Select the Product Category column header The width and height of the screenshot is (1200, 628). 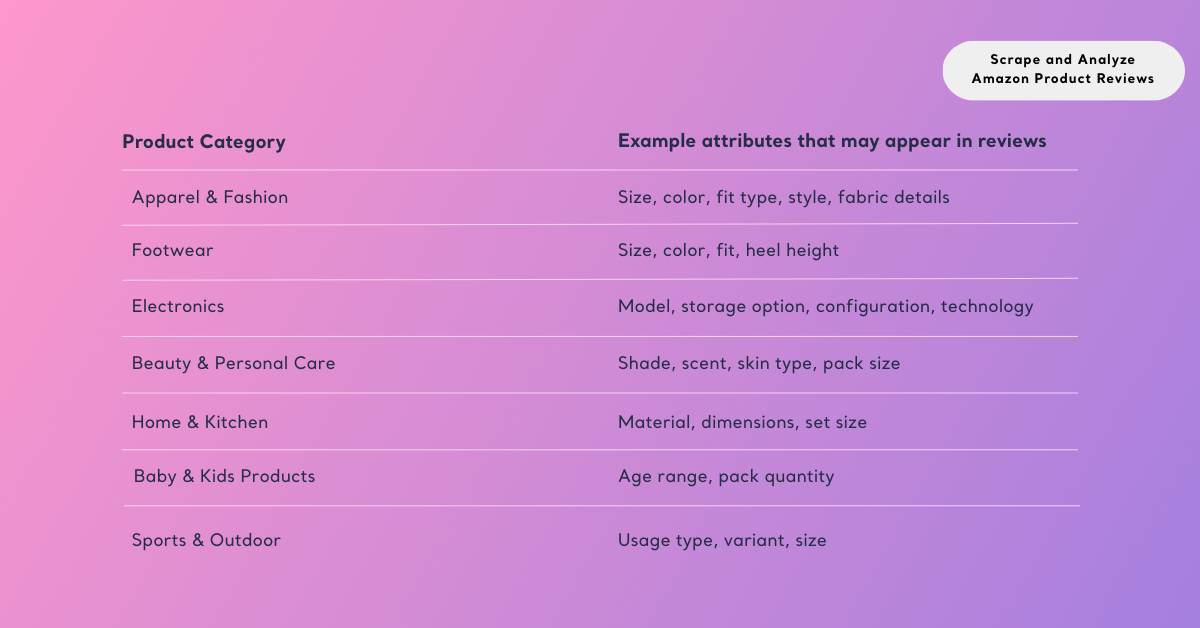coord(203,142)
